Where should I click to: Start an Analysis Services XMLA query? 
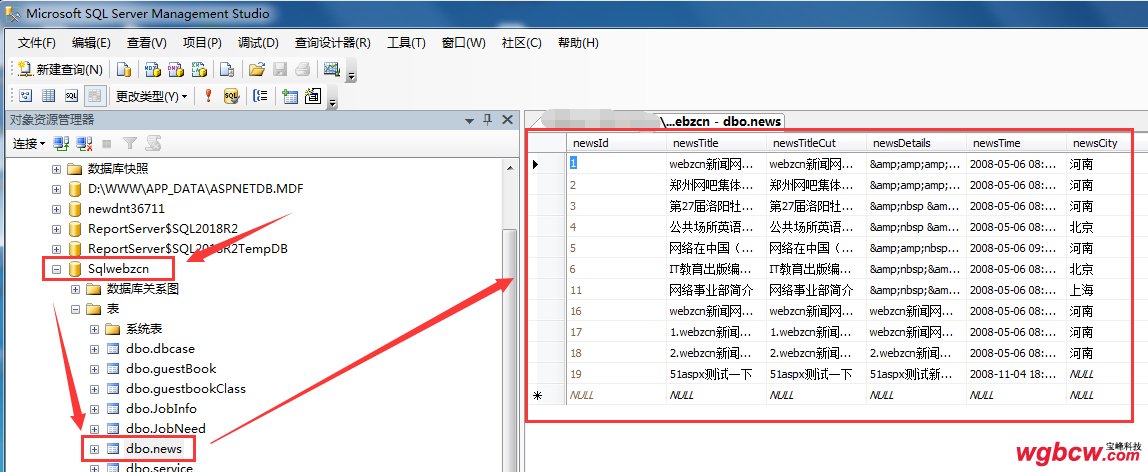point(199,70)
